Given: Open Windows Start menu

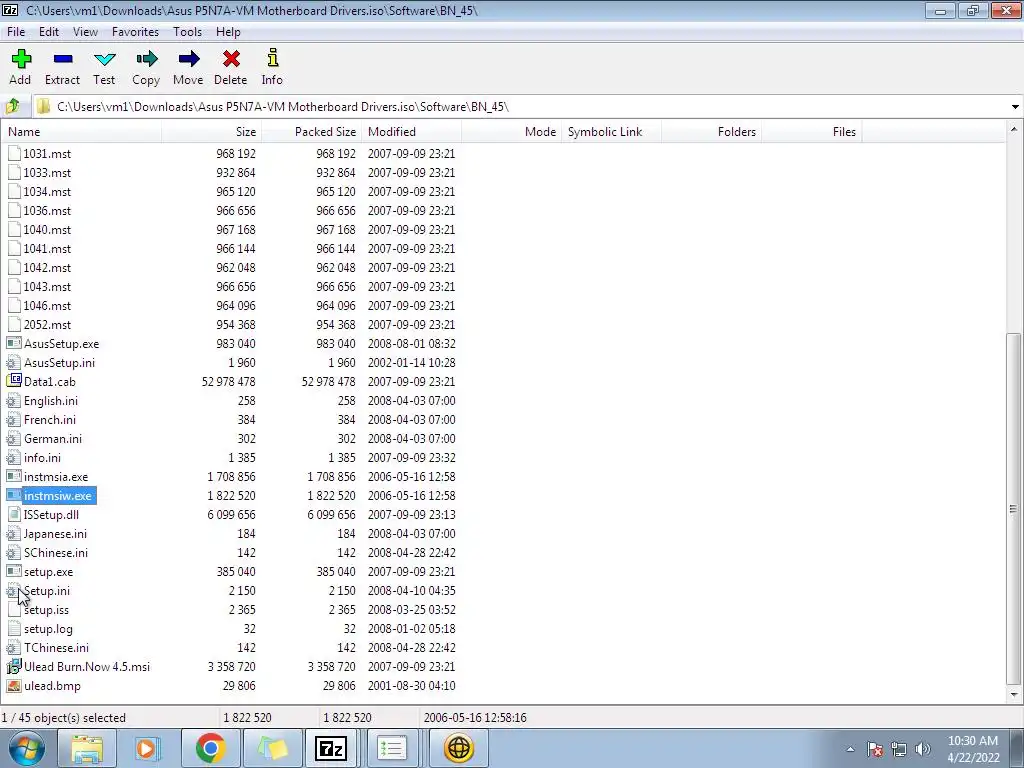Looking at the screenshot, I should [x=26, y=748].
